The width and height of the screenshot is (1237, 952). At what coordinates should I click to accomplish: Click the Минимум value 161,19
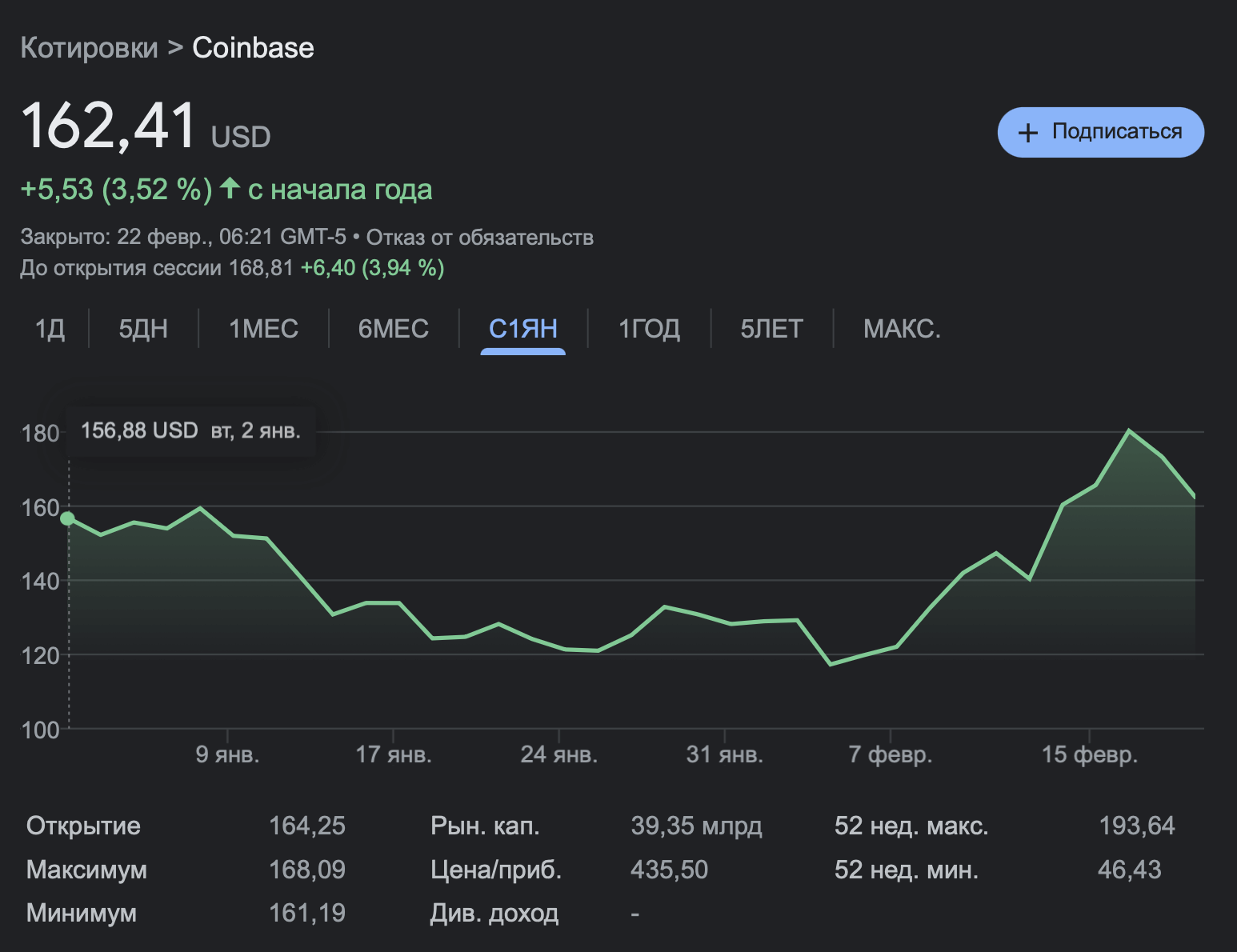click(307, 913)
